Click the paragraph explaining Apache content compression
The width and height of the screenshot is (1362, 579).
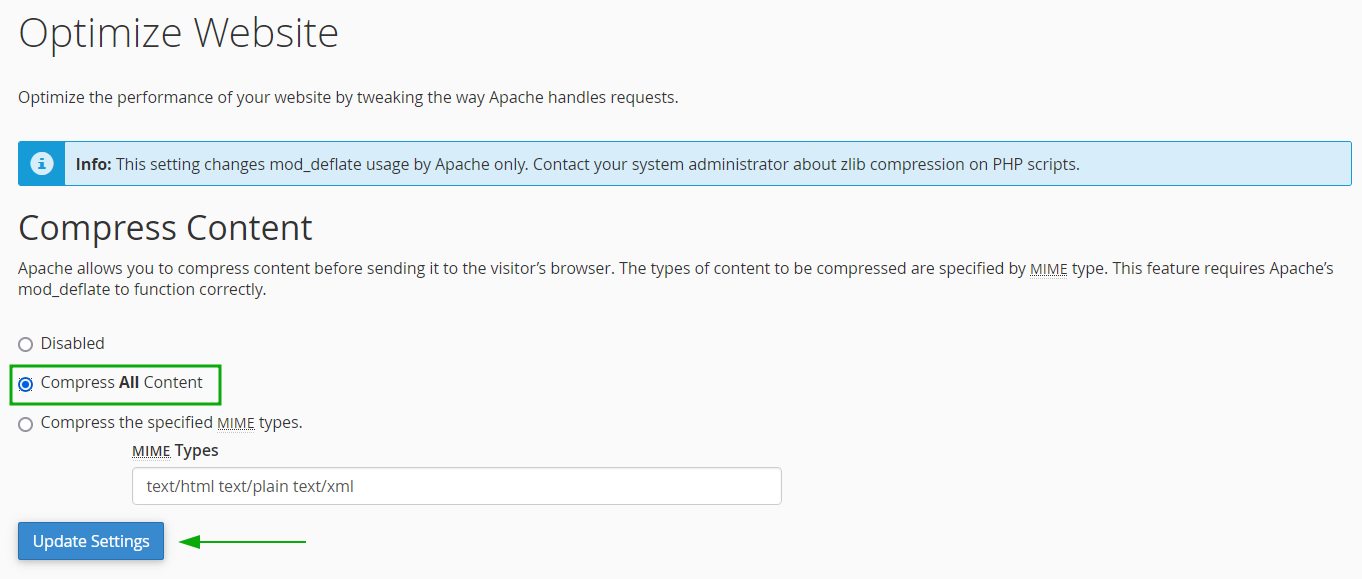676,279
